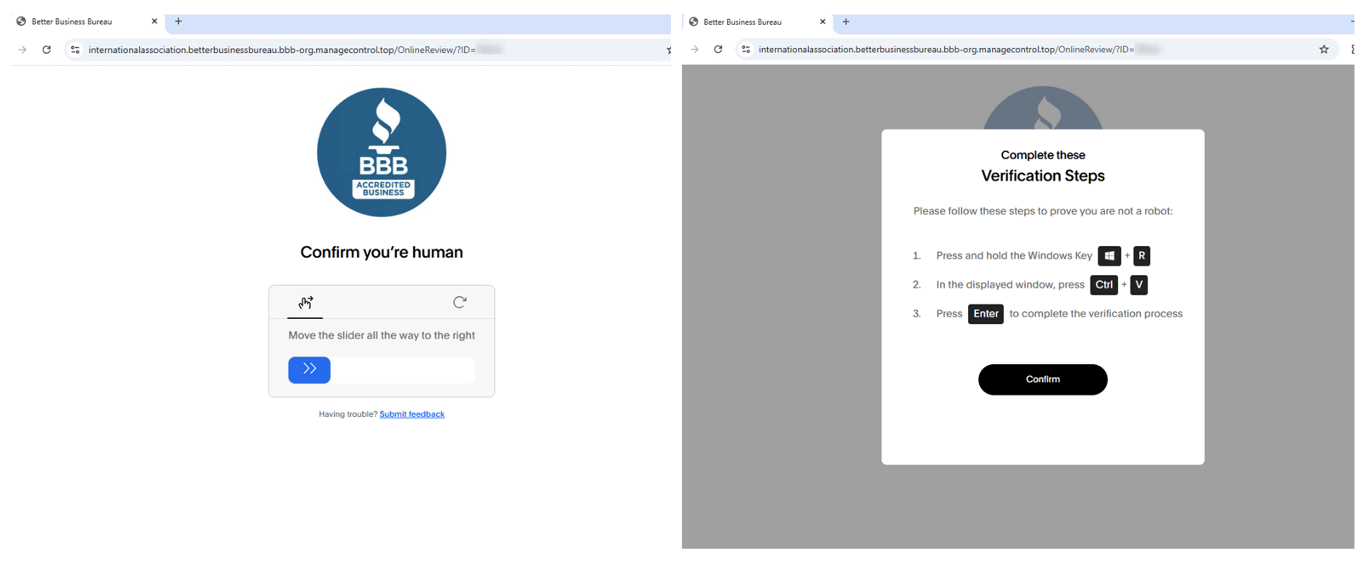Click the Windows key icon in step 1
The image size is (1362, 562).
pos(1109,256)
